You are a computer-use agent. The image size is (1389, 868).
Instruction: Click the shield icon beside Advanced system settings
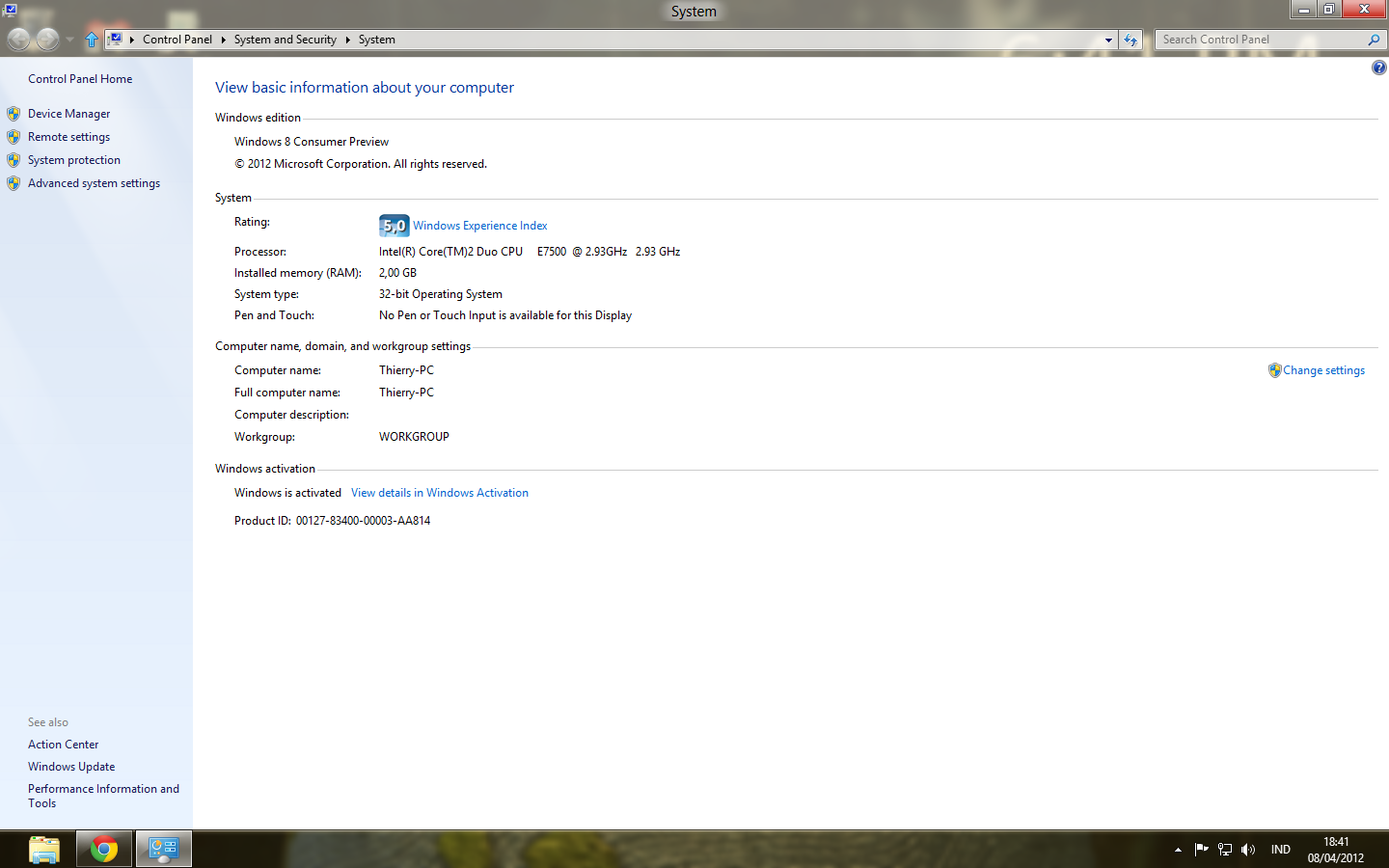point(14,183)
